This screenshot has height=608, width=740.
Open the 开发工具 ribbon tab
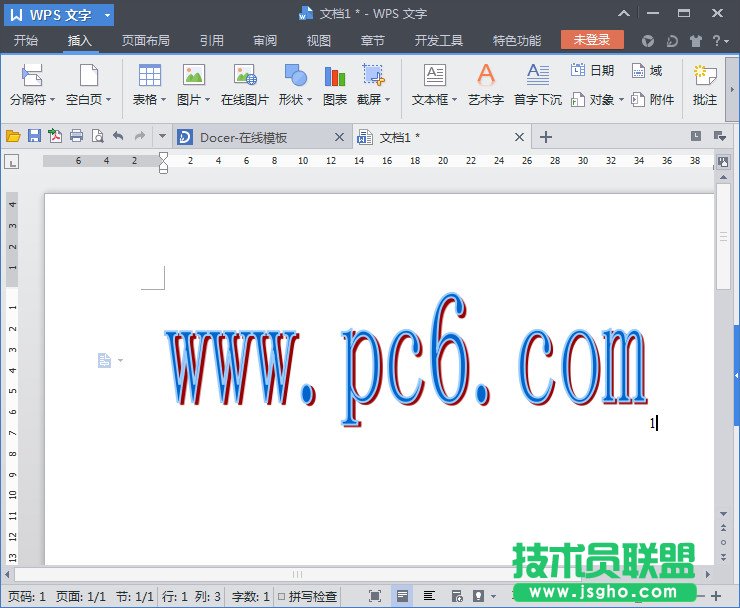(x=438, y=41)
